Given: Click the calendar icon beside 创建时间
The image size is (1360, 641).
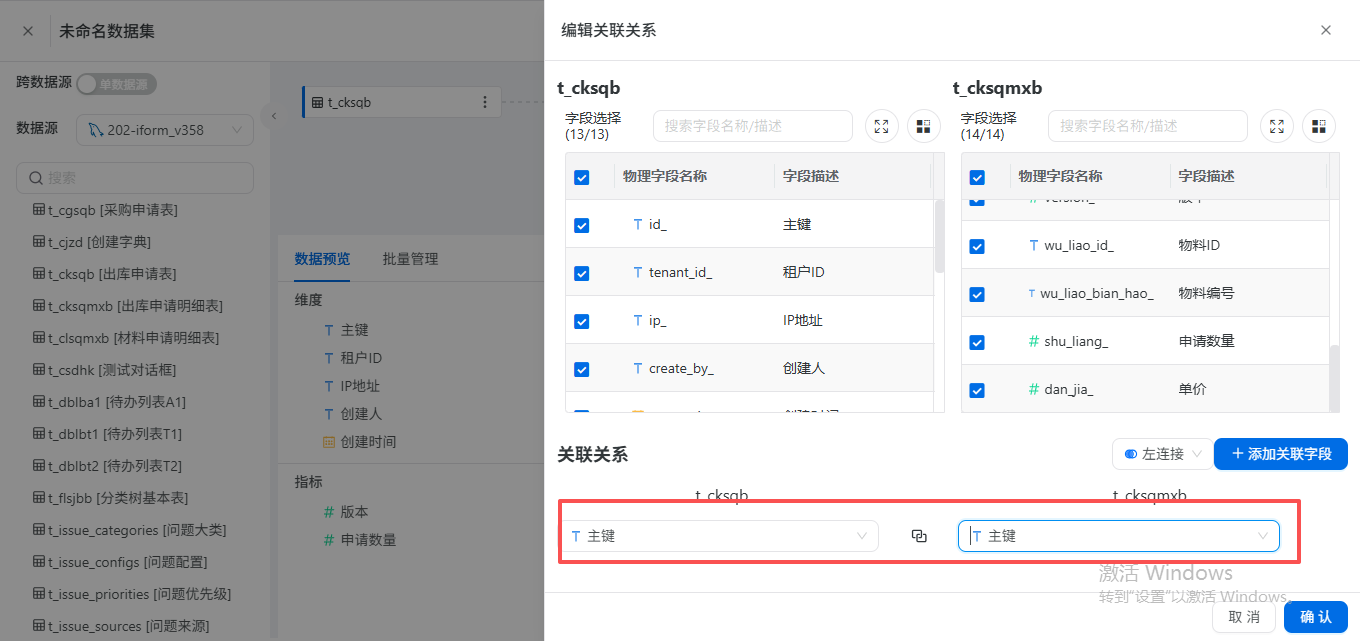Looking at the screenshot, I should (x=329, y=442).
